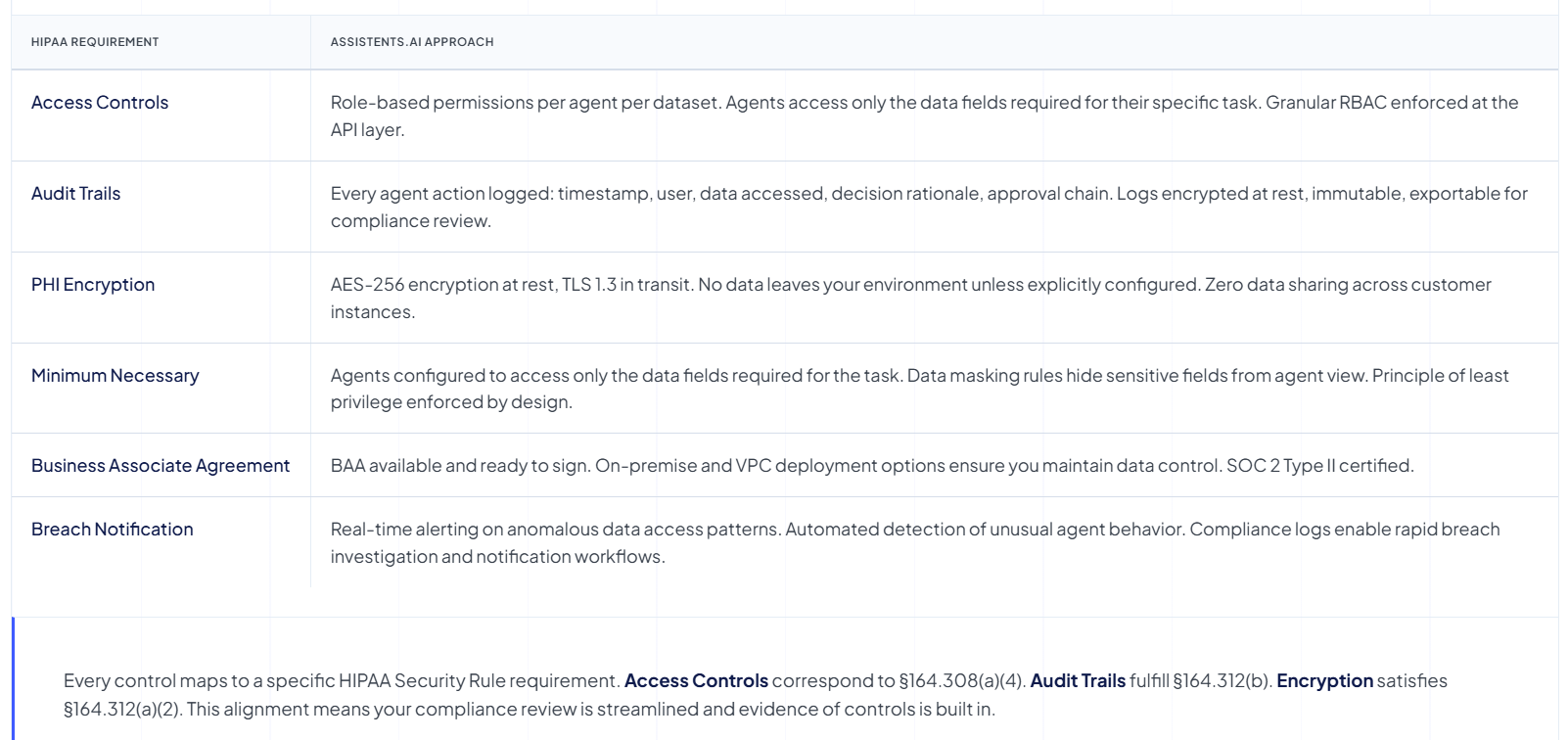Select the Business Associate Agreement row label
The width and height of the screenshot is (1568, 740).
pos(161,466)
